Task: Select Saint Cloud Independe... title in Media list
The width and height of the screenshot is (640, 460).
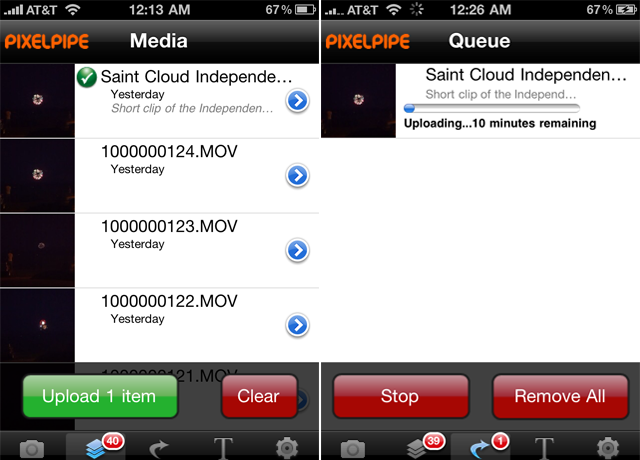Action: [196, 77]
